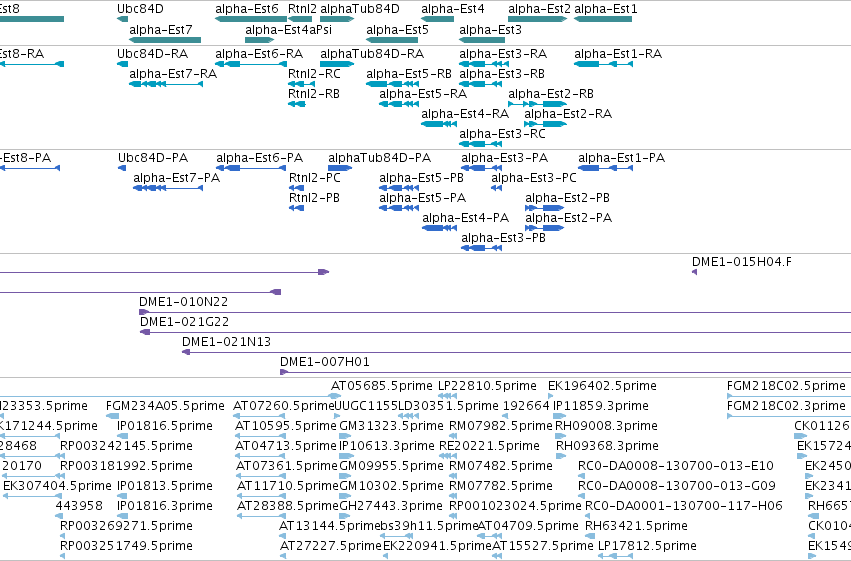Select protein alpha-Est4-PA
Image resolution: width=851 pixels, height=561 pixels.
click(465, 218)
